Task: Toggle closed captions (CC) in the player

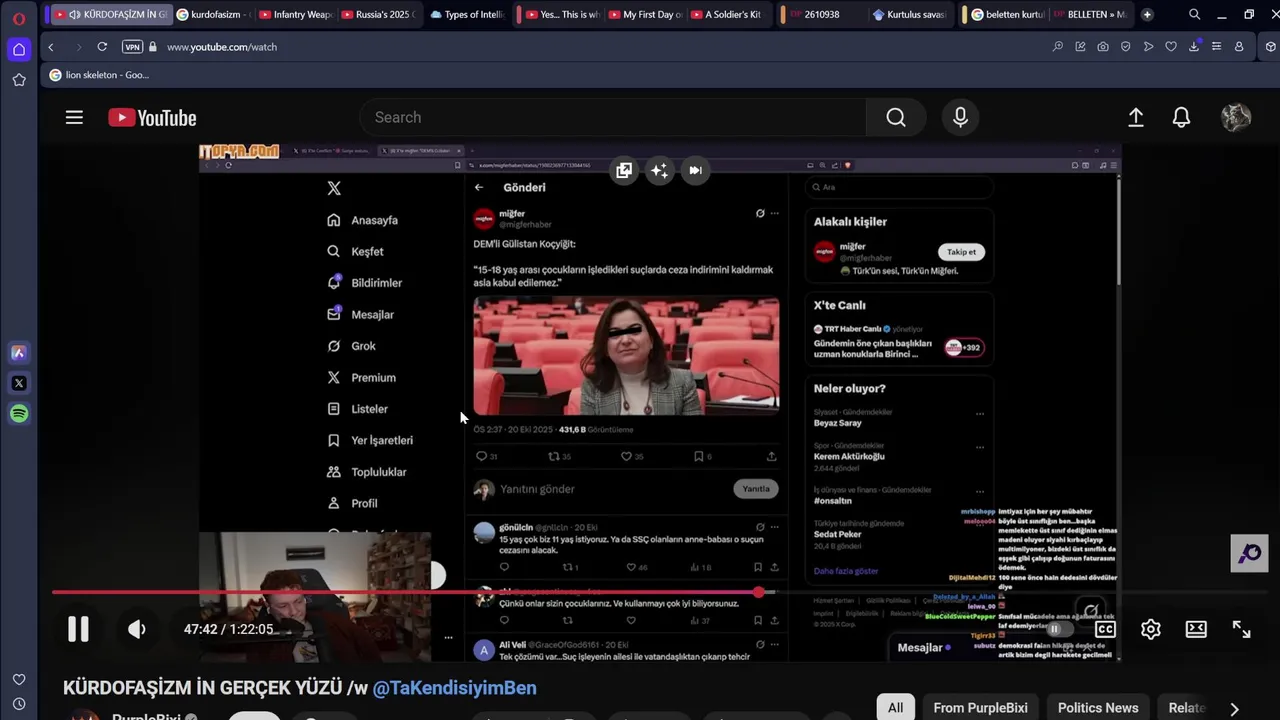Action: [x=1105, y=629]
